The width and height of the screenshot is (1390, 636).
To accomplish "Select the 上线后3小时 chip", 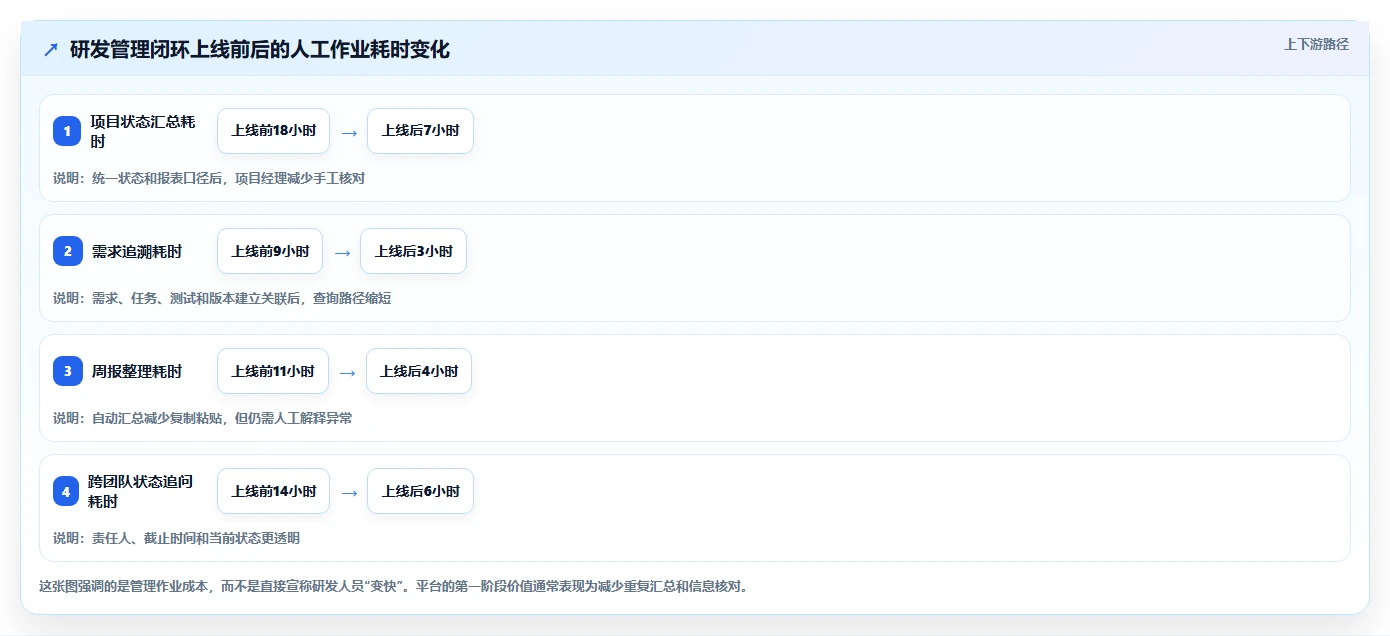I will pos(413,251).
